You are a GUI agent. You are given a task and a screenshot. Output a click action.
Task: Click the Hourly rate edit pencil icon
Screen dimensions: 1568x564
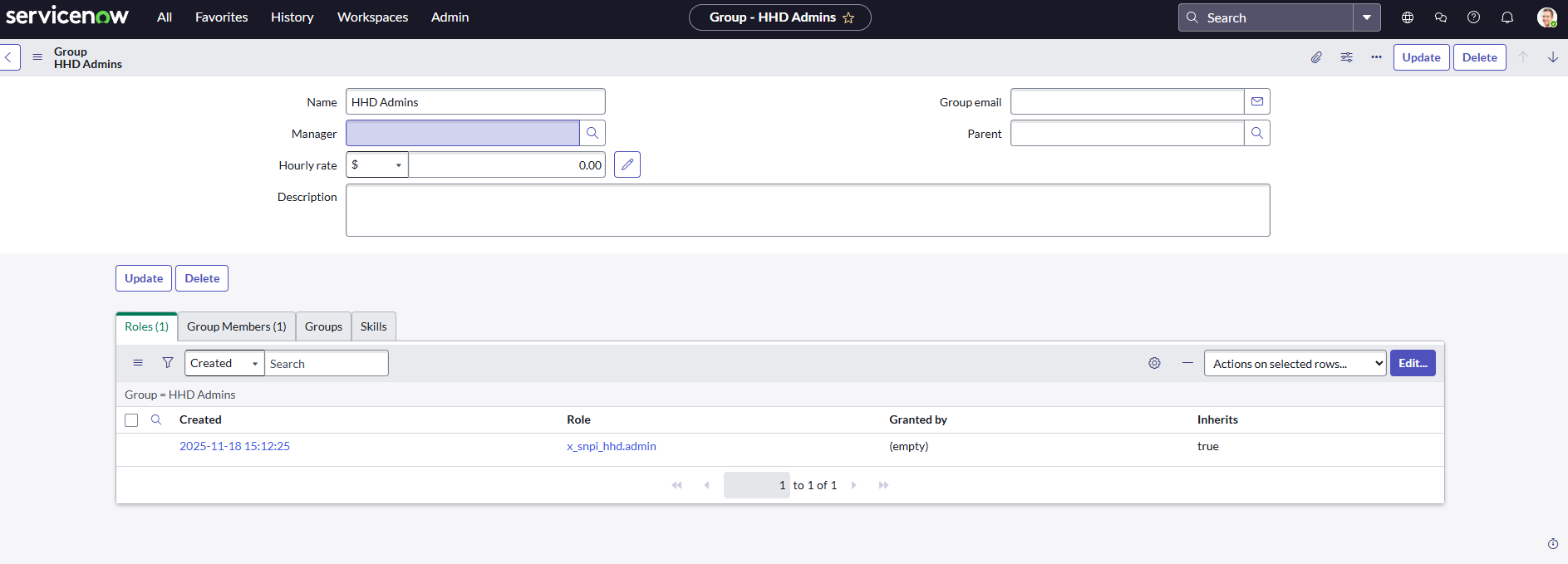(627, 164)
